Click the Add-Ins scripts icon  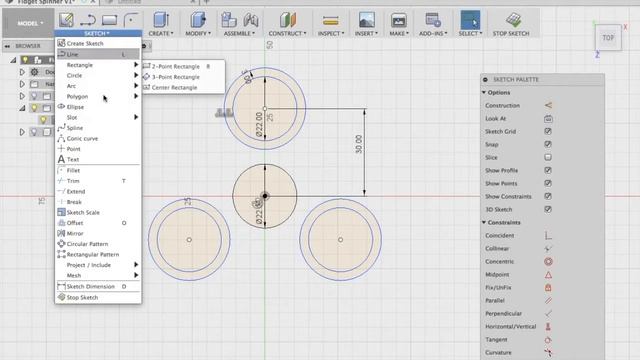(x=433, y=20)
